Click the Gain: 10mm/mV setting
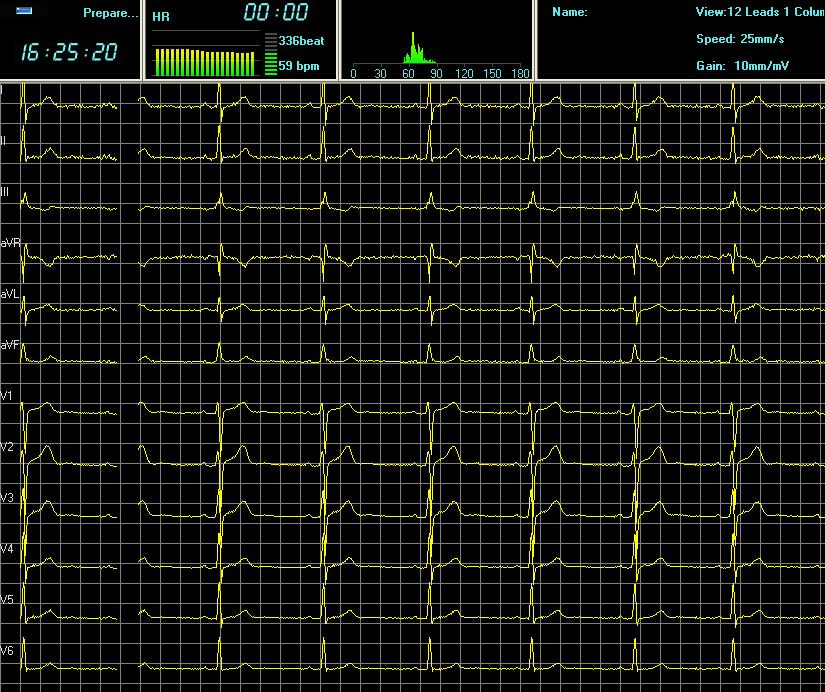Screen dimensions: 825x692 point(742,66)
